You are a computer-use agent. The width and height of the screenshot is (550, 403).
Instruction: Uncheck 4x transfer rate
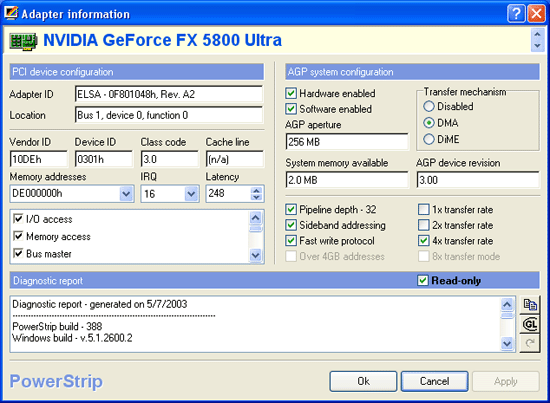(423, 241)
